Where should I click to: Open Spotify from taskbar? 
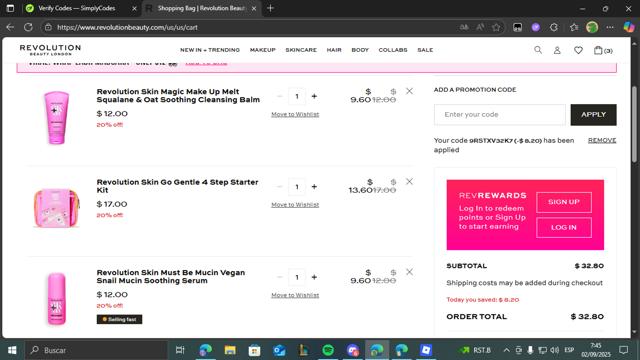pyautogui.click(x=328, y=350)
